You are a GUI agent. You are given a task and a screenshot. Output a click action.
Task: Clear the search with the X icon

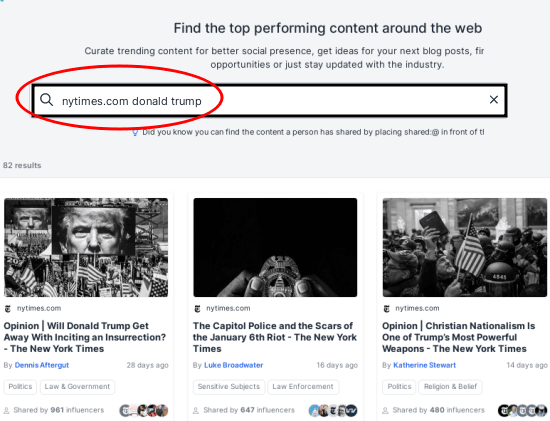494,100
